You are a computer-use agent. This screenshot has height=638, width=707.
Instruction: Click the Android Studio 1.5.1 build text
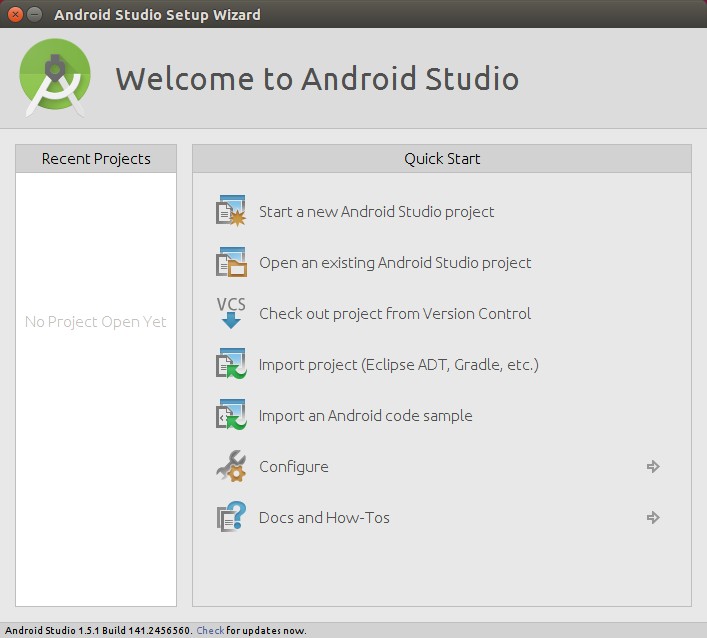(99, 630)
